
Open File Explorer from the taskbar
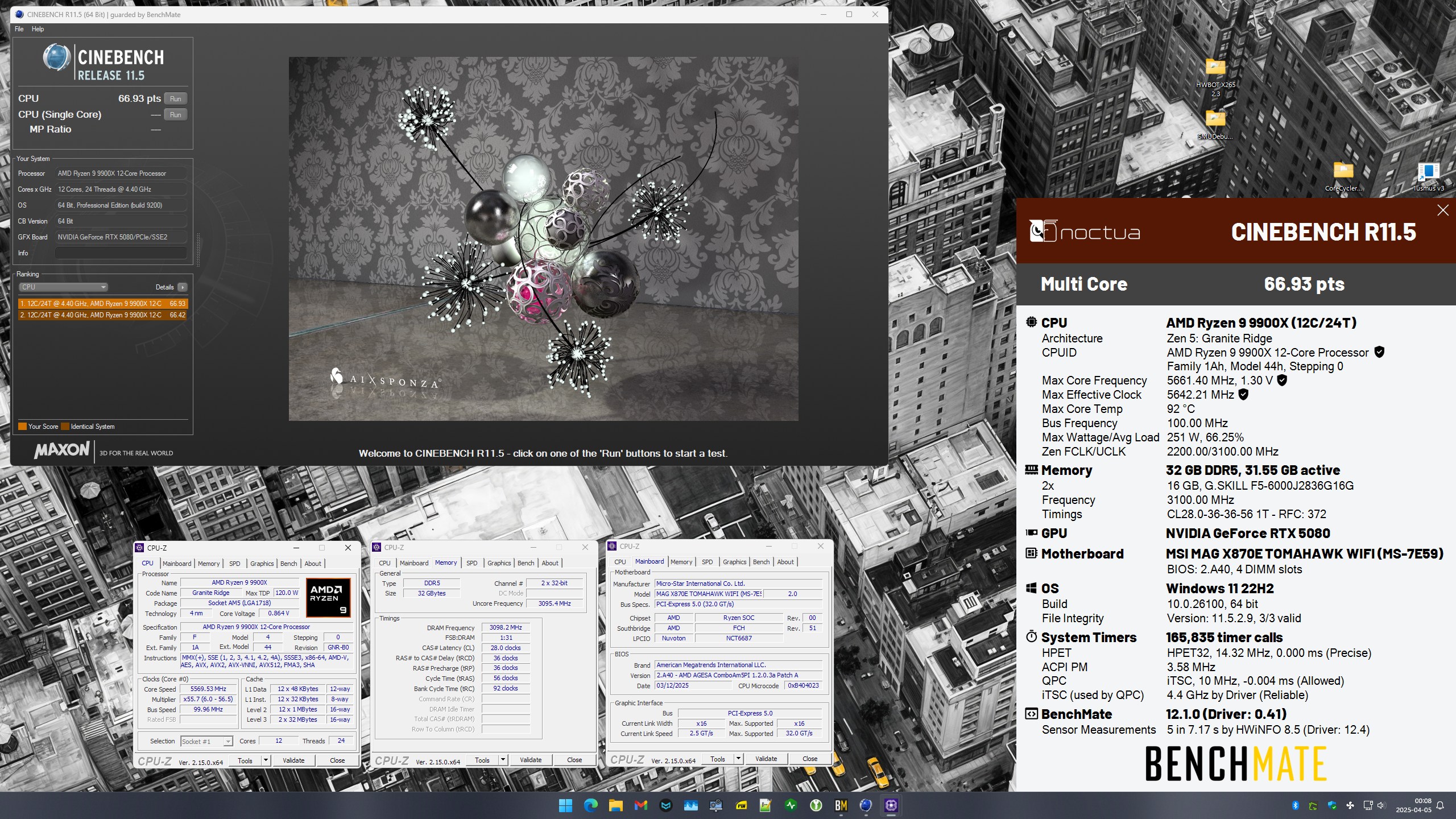tap(615, 805)
